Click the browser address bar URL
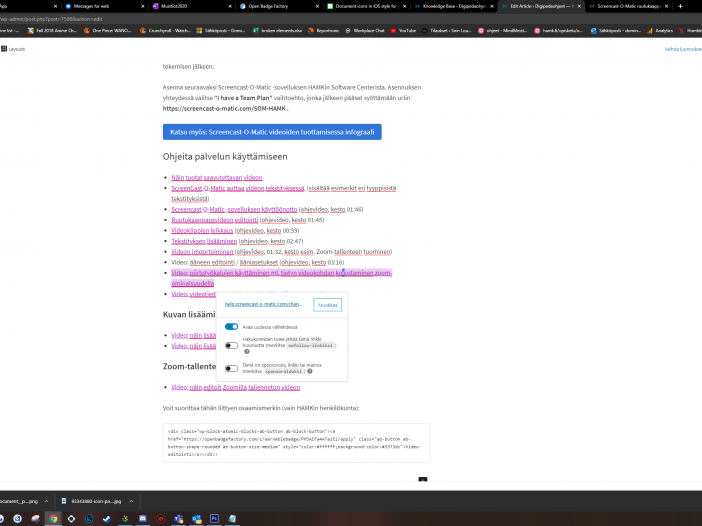This screenshot has height=526, width=702. coord(51,19)
